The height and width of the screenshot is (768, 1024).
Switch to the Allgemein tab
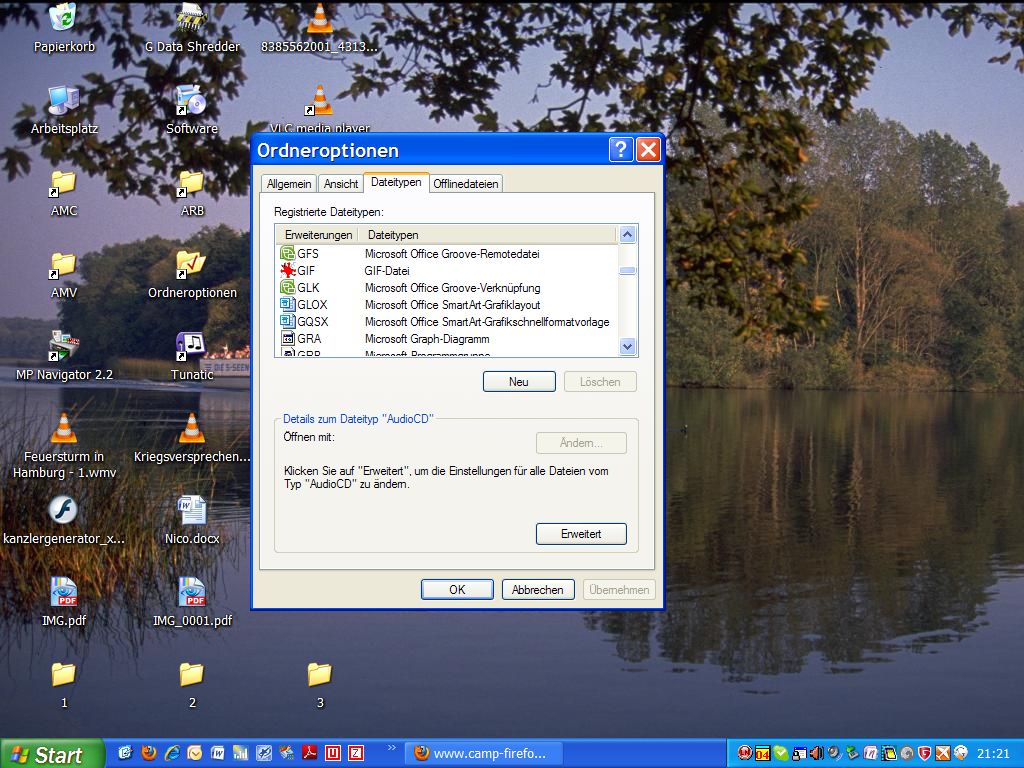click(x=289, y=184)
